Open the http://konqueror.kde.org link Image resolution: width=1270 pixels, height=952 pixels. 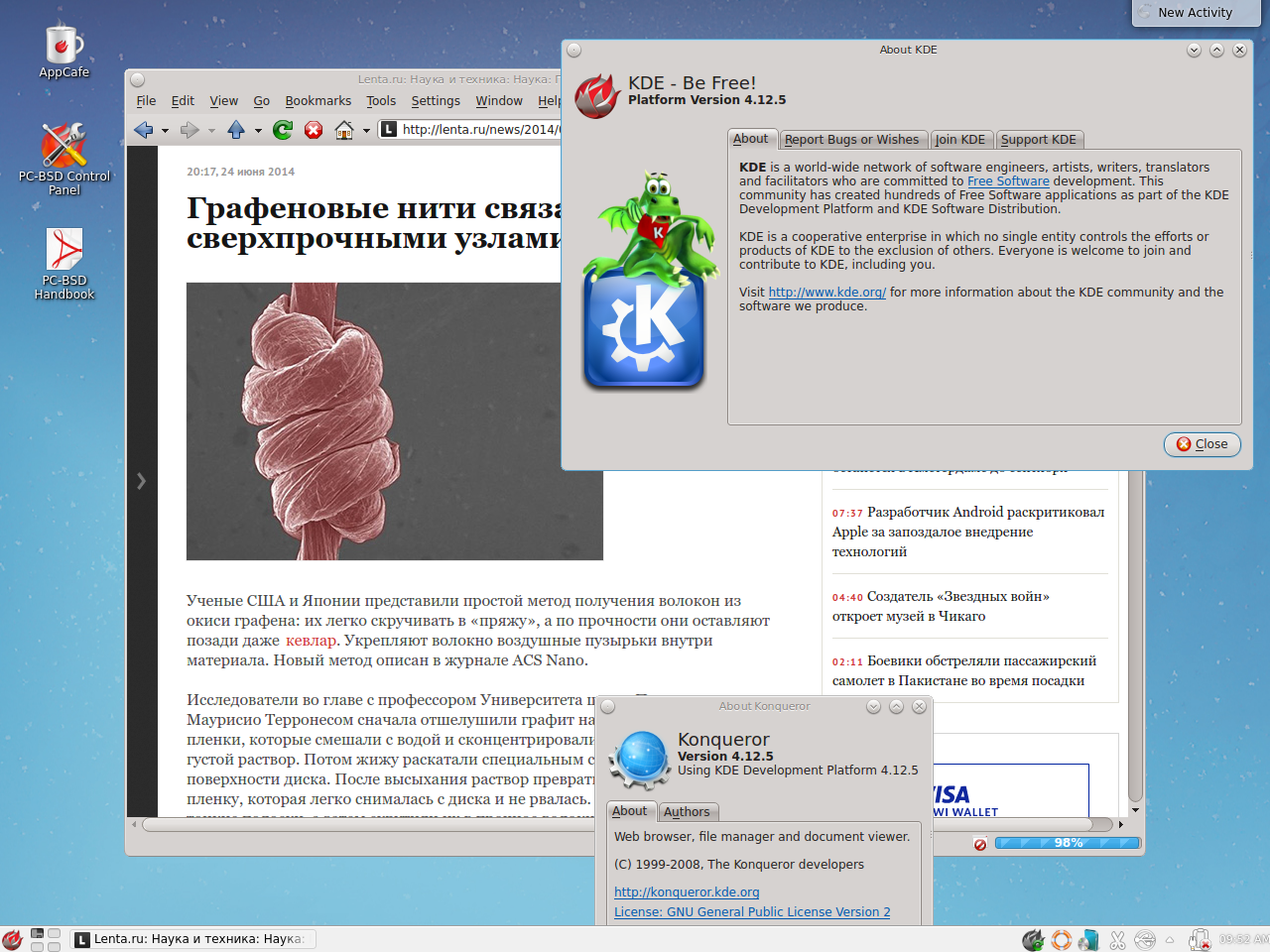[687, 892]
